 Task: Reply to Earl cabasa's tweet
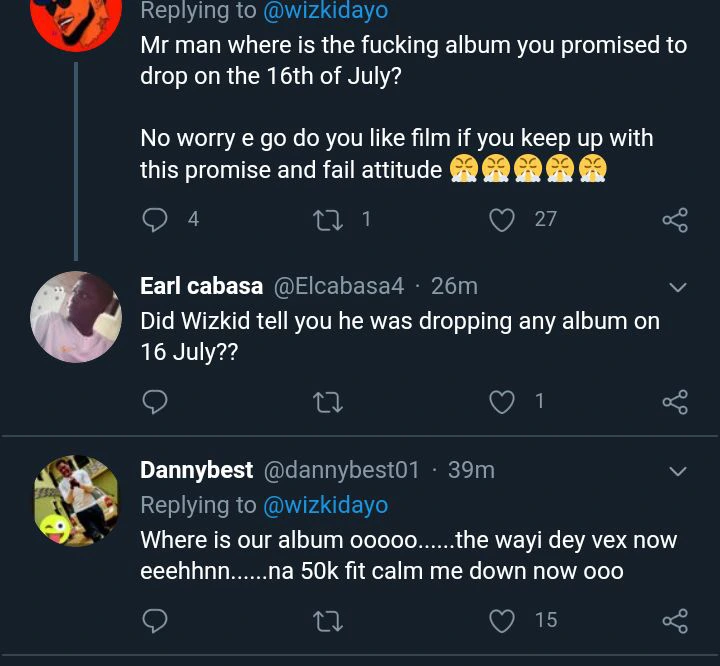(x=155, y=402)
